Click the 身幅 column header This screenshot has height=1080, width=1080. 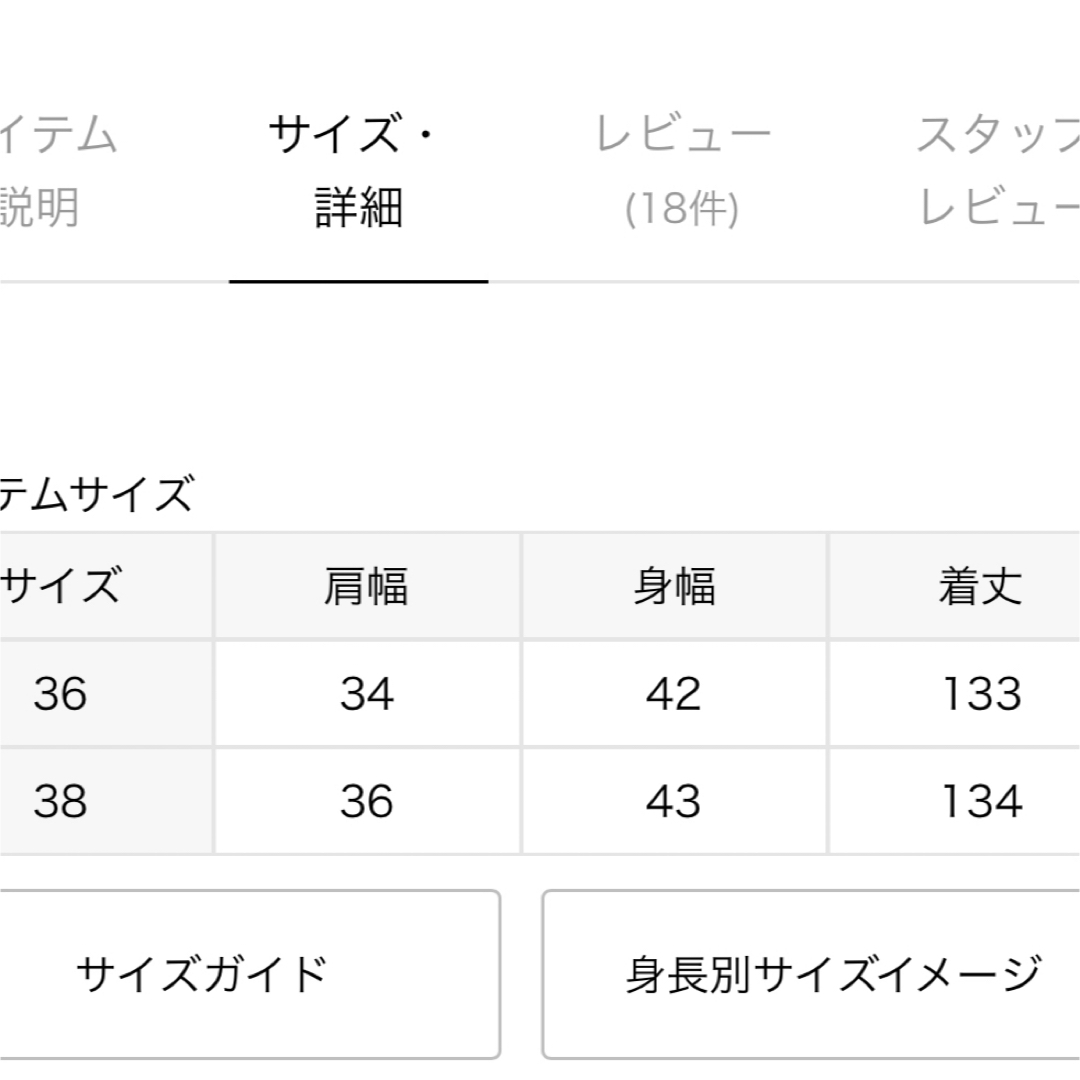pyautogui.click(x=674, y=585)
